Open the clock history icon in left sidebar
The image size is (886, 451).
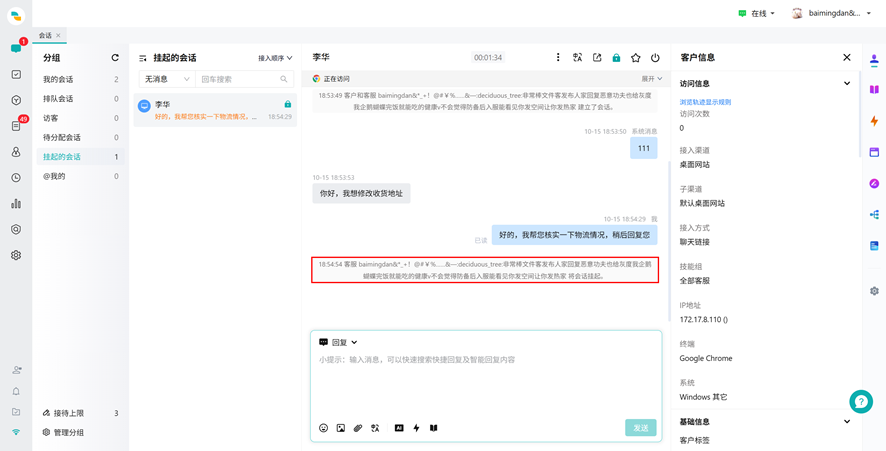(16, 177)
